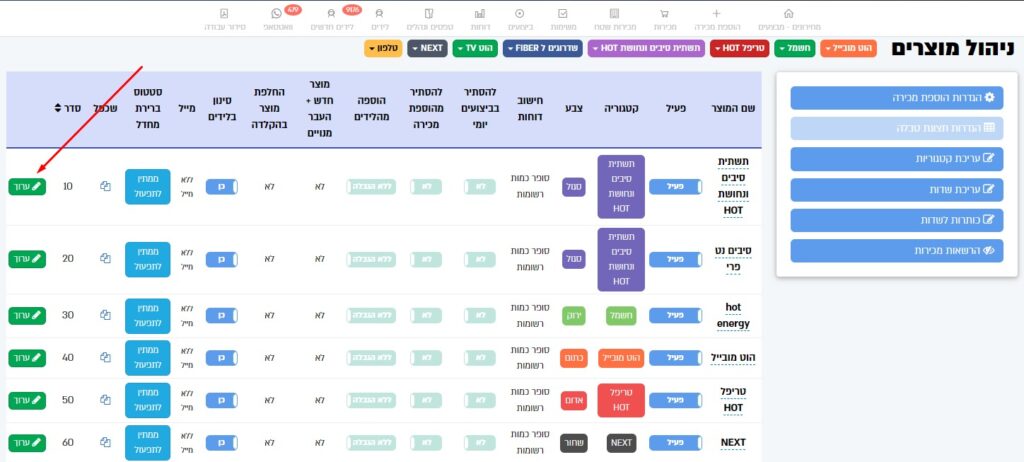Click the אדום color badge for טריפל HOT
This screenshot has width=1024, height=462.
tap(573, 400)
